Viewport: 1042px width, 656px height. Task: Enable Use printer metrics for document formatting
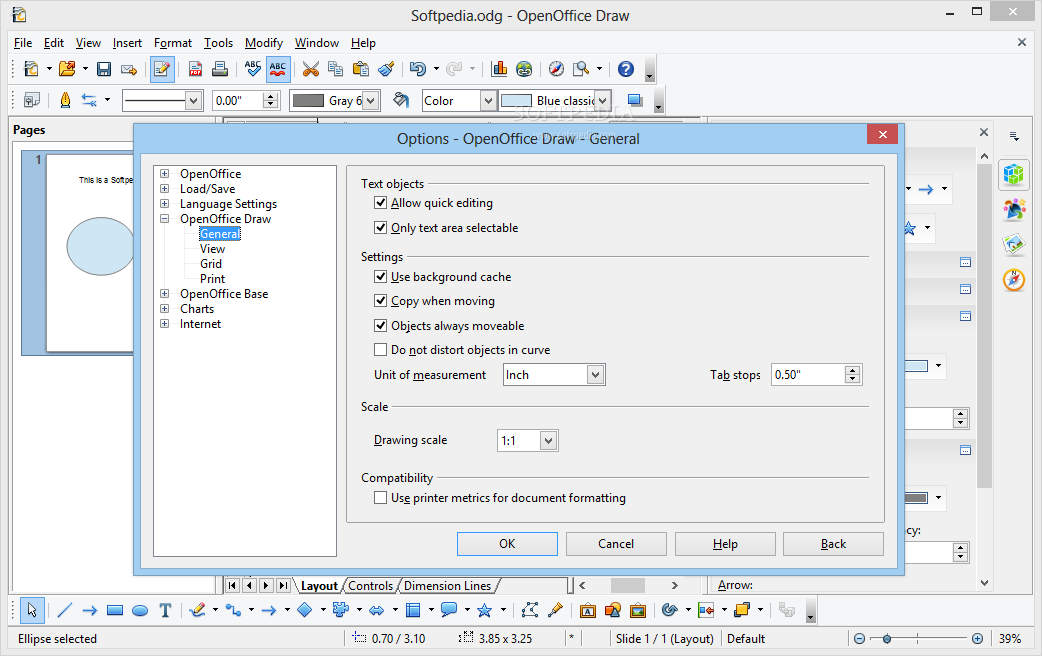click(381, 498)
